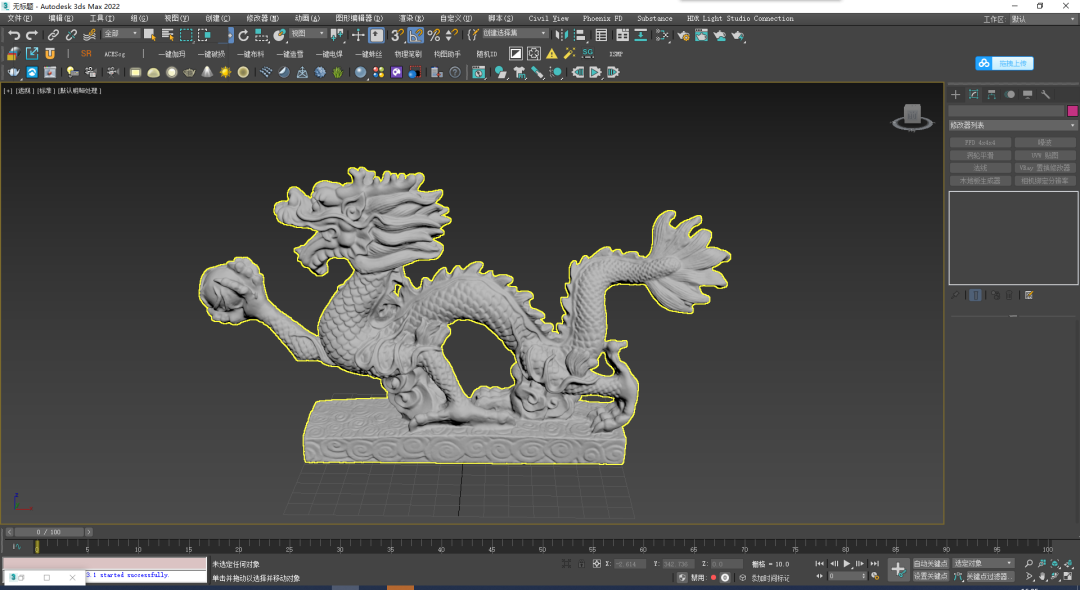Click the object color swatch

click(1072, 111)
